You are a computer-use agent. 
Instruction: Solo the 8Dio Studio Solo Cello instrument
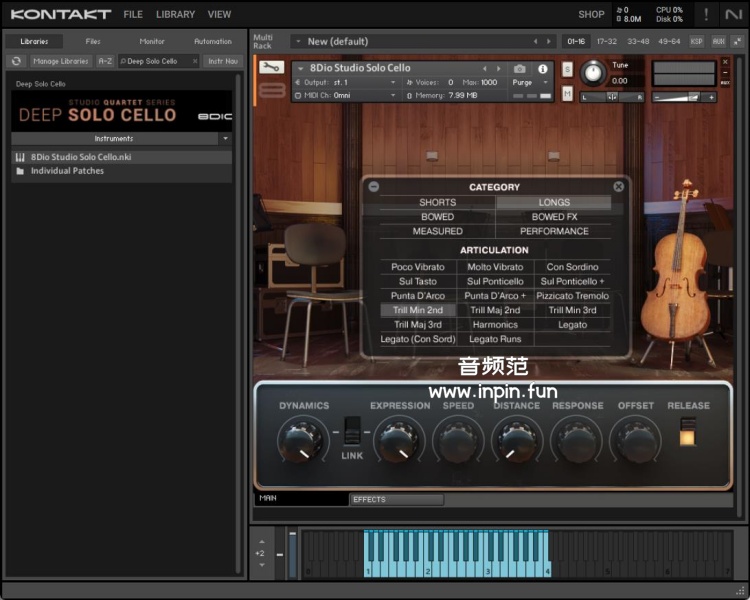point(567,69)
